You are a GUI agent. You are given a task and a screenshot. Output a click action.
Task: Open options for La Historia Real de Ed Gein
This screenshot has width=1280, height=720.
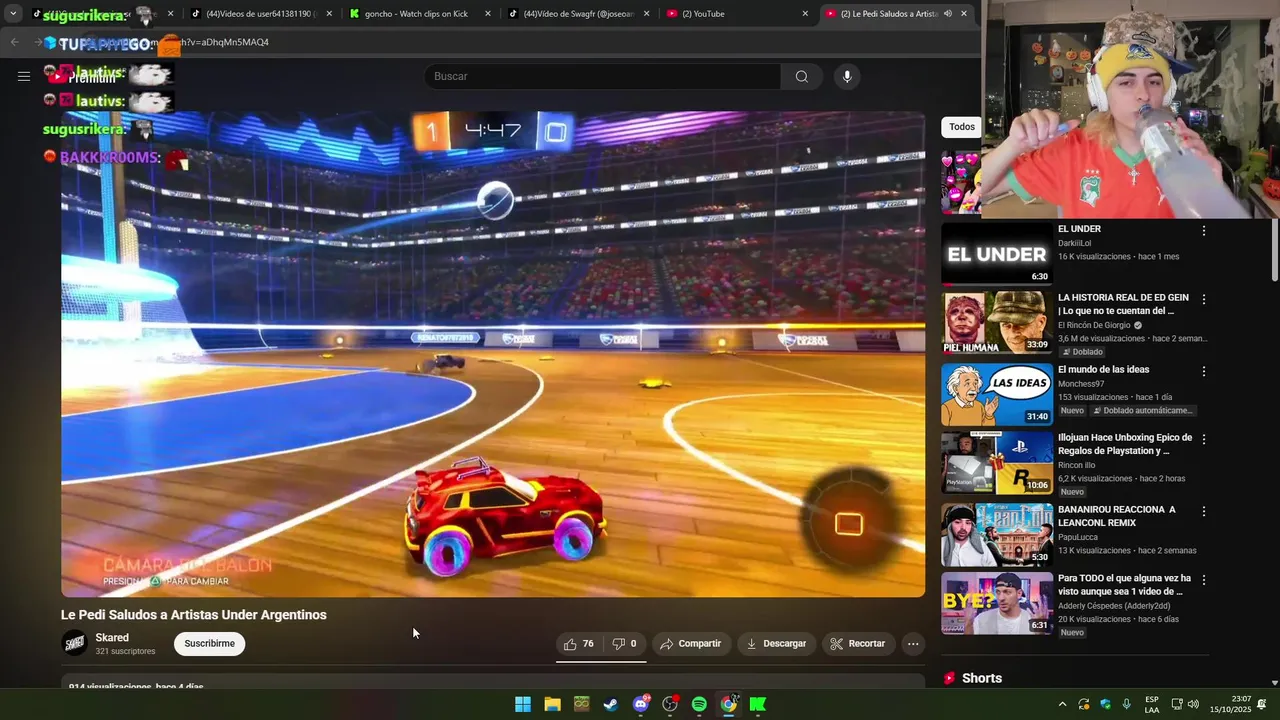click(1204, 299)
